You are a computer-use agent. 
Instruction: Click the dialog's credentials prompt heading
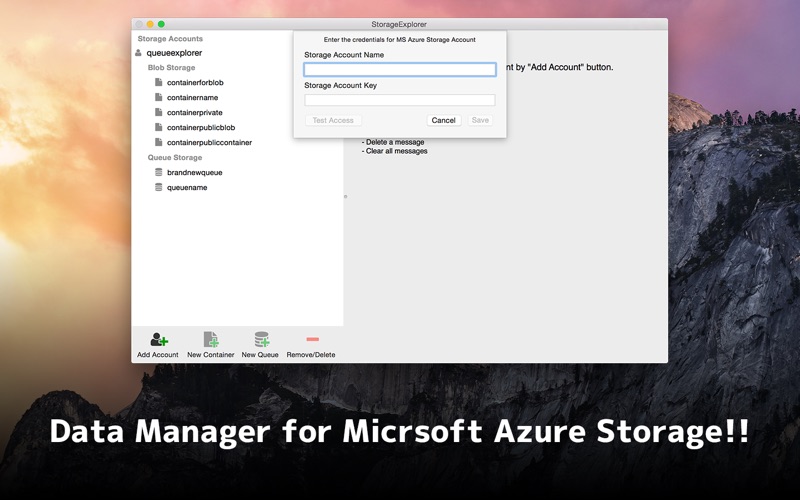pos(399,39)
